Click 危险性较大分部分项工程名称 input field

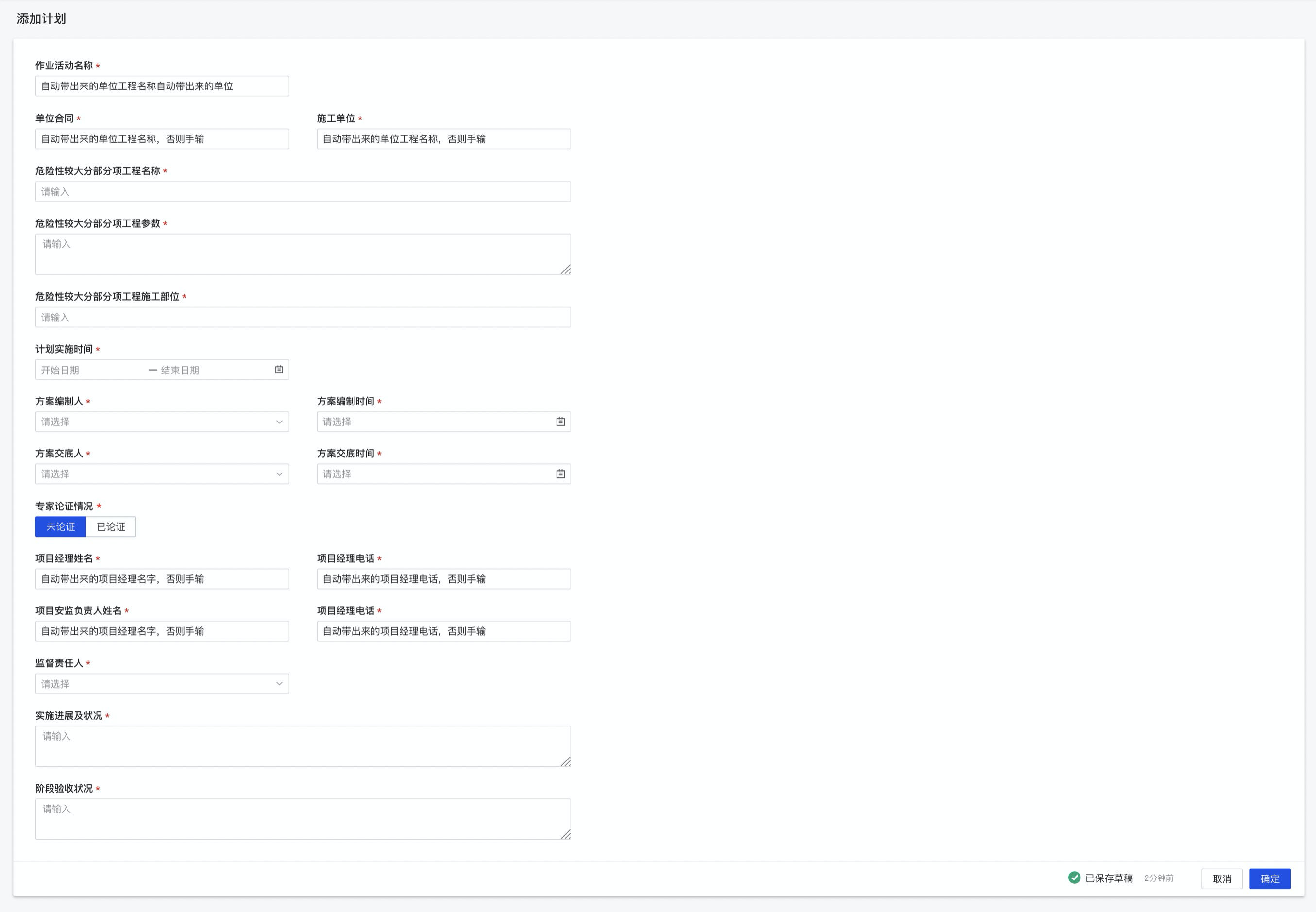point(303,191)
